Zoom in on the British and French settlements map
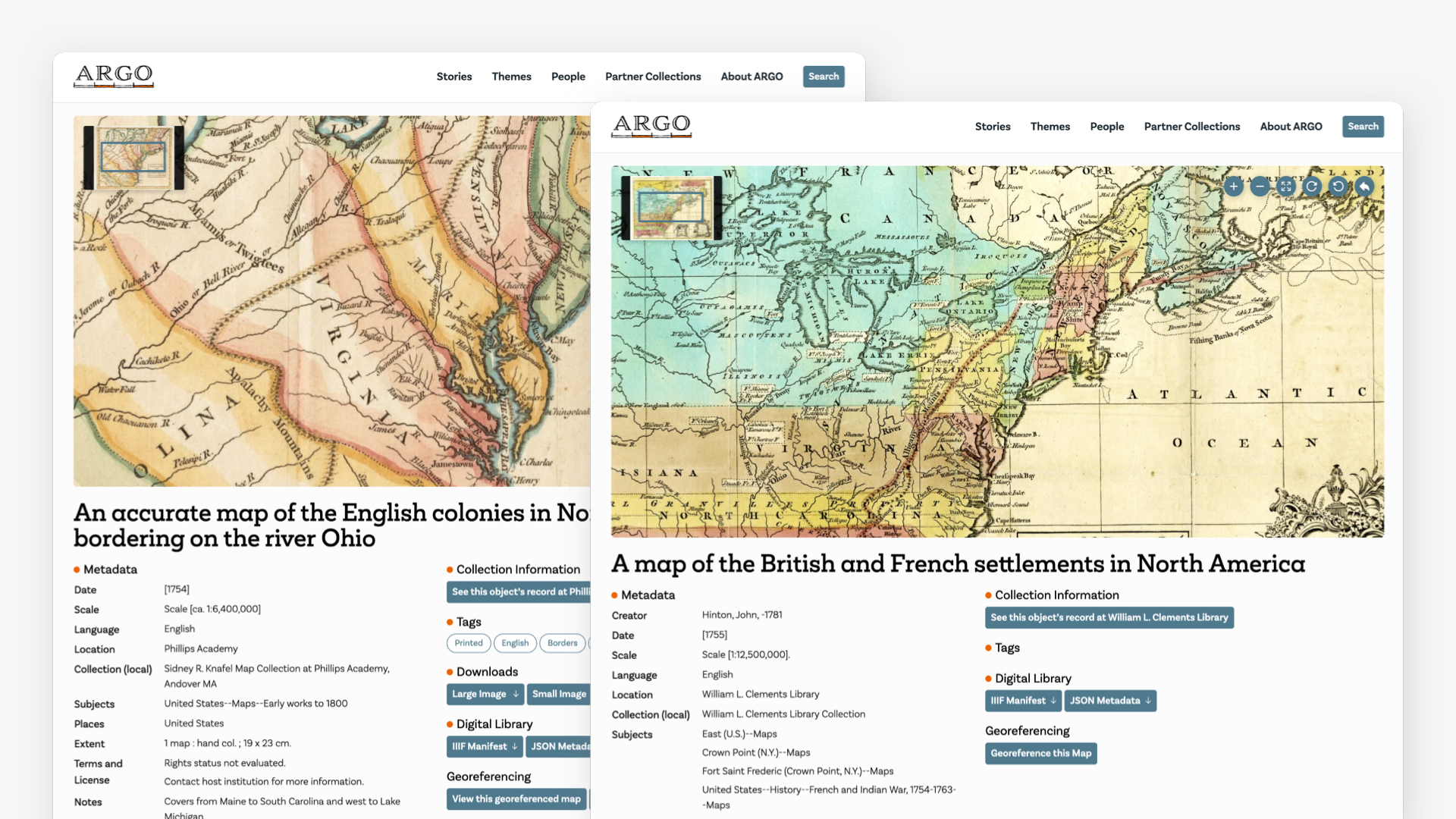 point(1234,186)
